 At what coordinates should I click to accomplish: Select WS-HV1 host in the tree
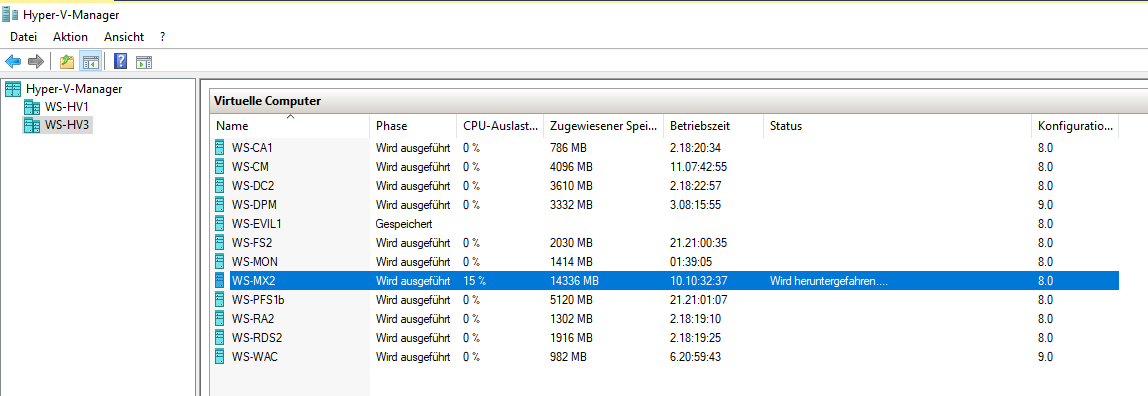click(x=67, y=108)
